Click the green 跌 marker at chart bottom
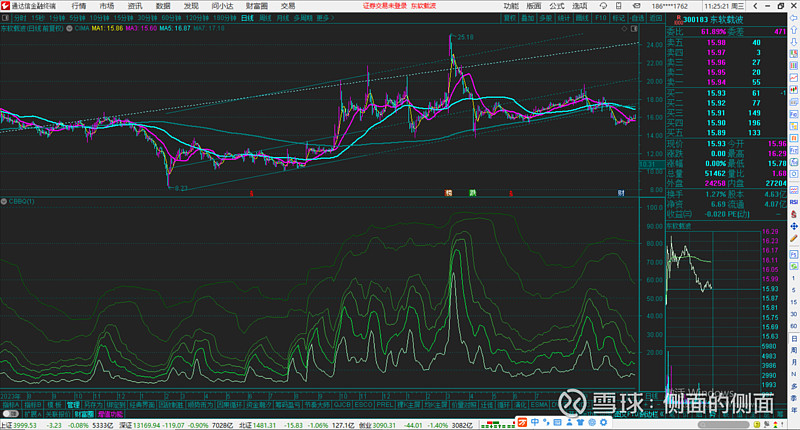 (472, 193)
